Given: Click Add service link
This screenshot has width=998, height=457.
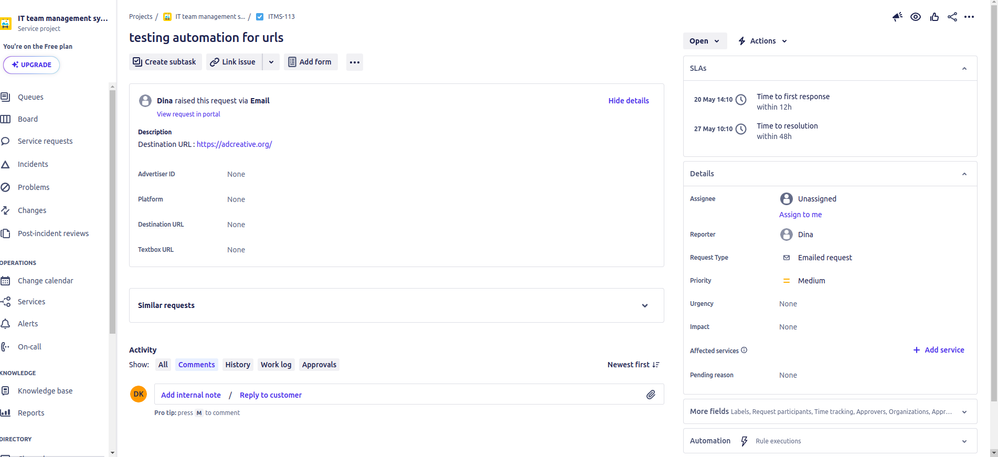Looking at the screenshot, I should click(938, 350).
